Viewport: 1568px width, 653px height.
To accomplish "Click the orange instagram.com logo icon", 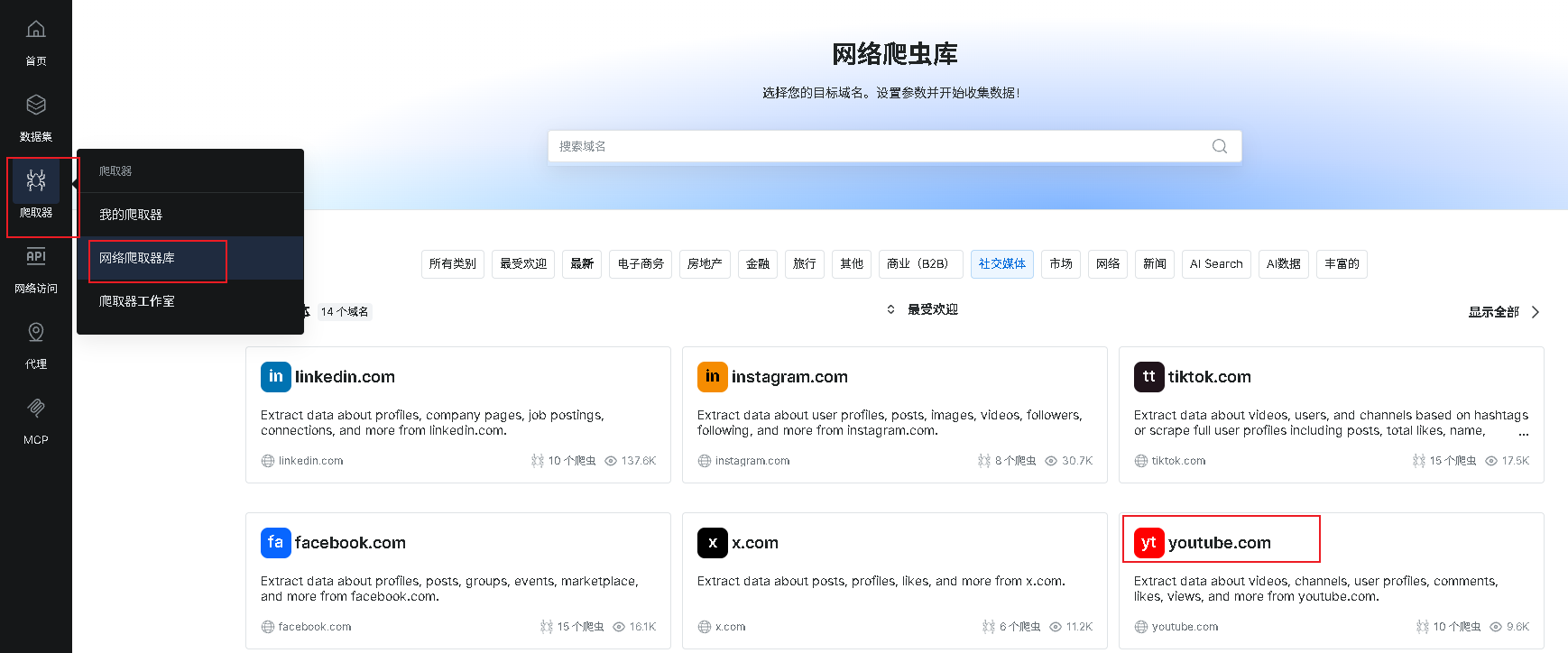I will [x=713, y=376].
